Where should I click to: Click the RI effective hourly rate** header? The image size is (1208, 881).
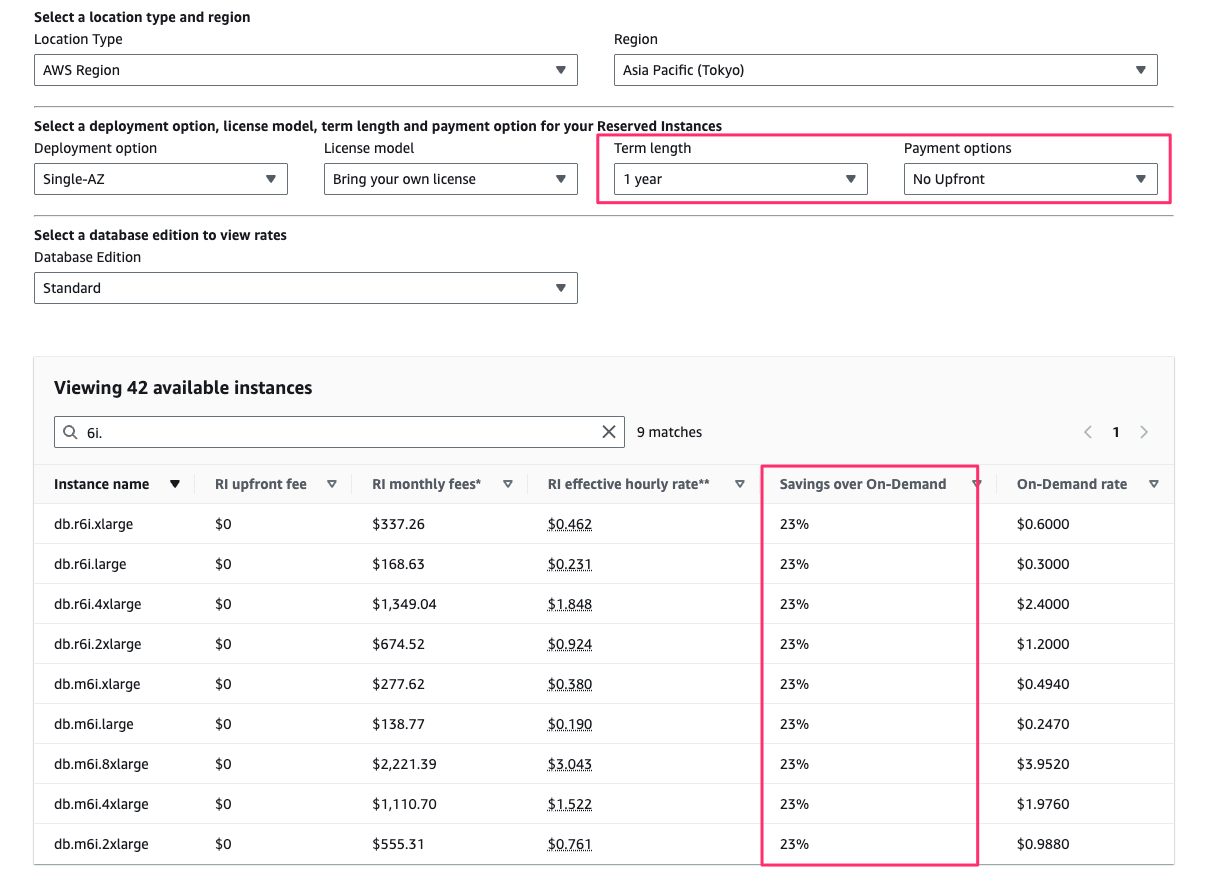click(629, 484)
